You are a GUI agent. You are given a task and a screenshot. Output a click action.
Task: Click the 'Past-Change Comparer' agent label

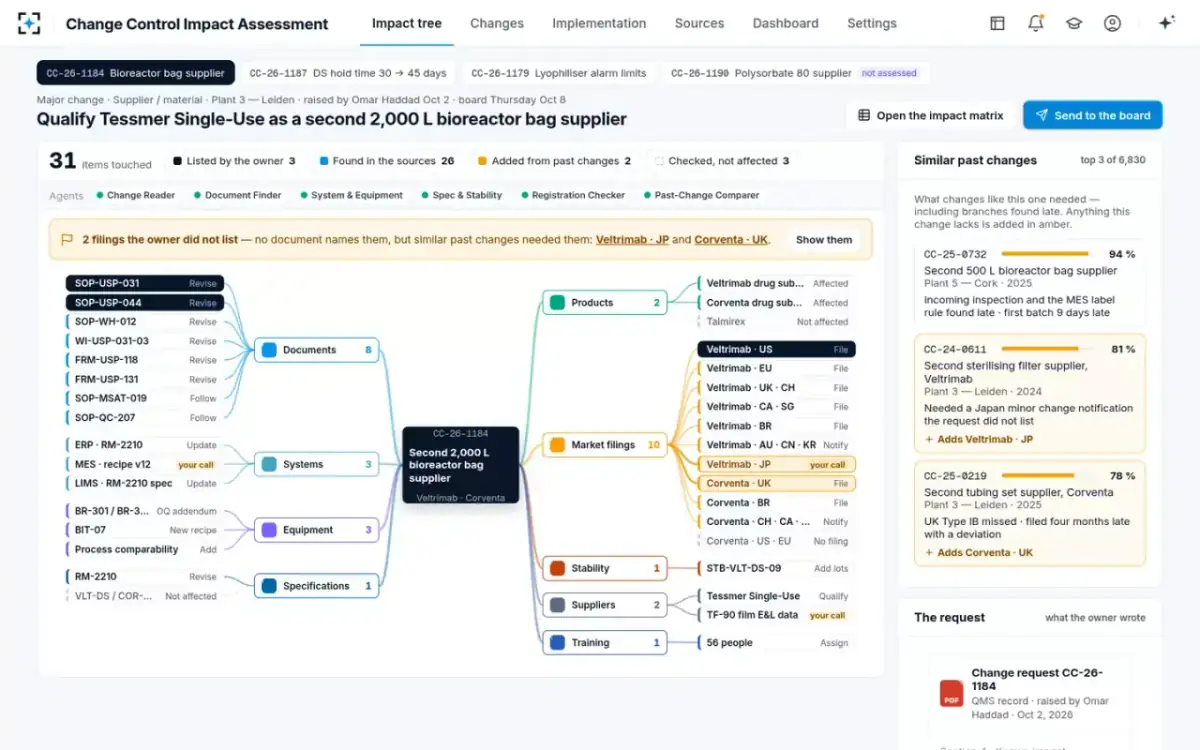(706, 195)
